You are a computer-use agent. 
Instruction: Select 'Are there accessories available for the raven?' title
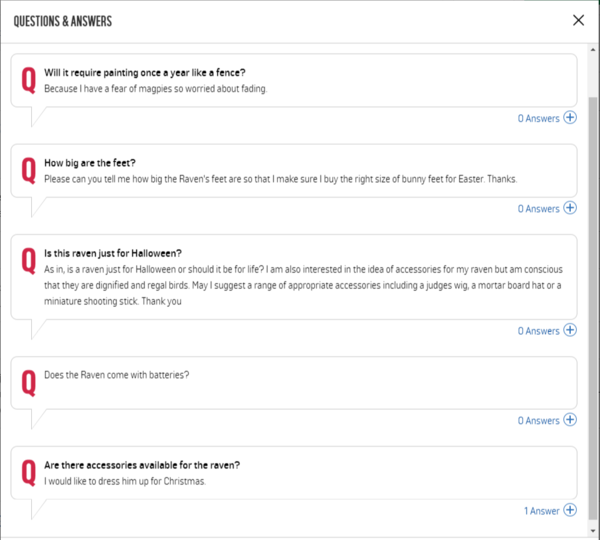[x=142, y=465]
